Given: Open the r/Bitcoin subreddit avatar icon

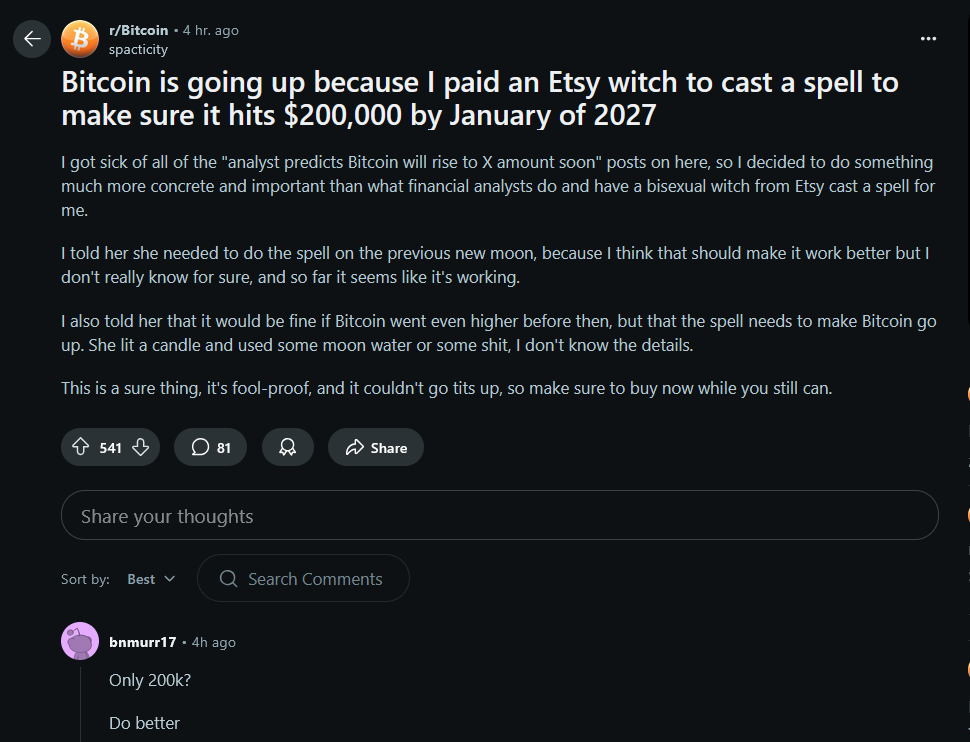Looking at the screenshot, I should pyautogui.click(x=80, y=39).
